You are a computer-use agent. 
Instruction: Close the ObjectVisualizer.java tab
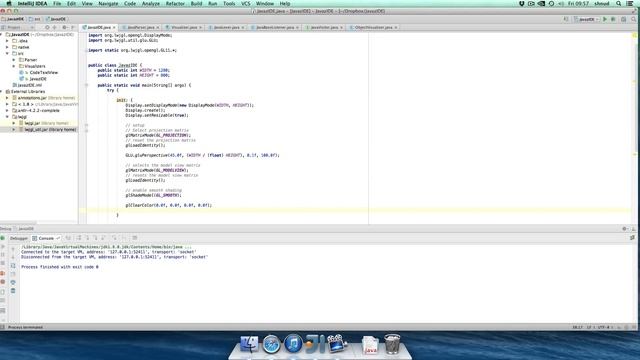(396, 27)
